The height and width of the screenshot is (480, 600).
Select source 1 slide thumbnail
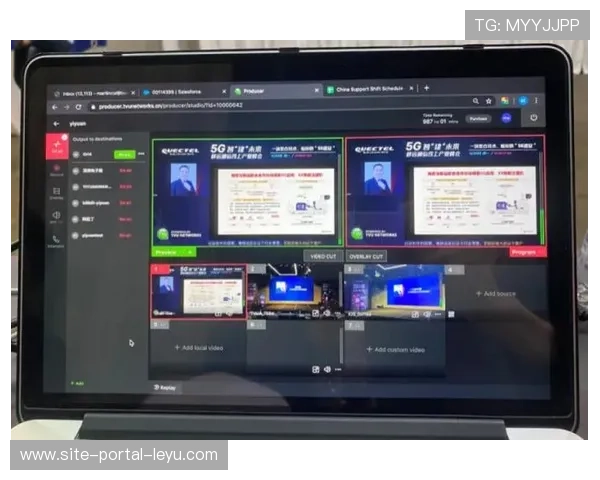[x=198, y=292]
